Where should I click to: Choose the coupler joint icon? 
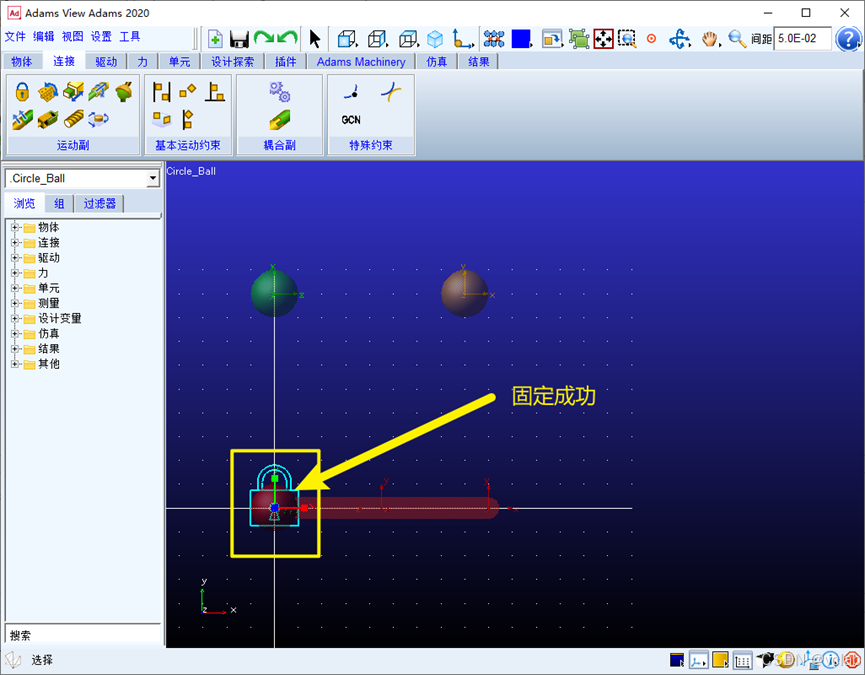point(280,119)
